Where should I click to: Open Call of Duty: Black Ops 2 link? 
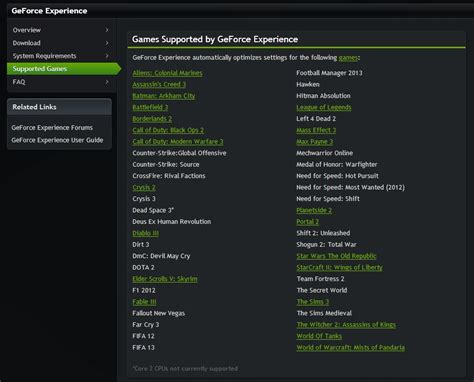(168, 130)
